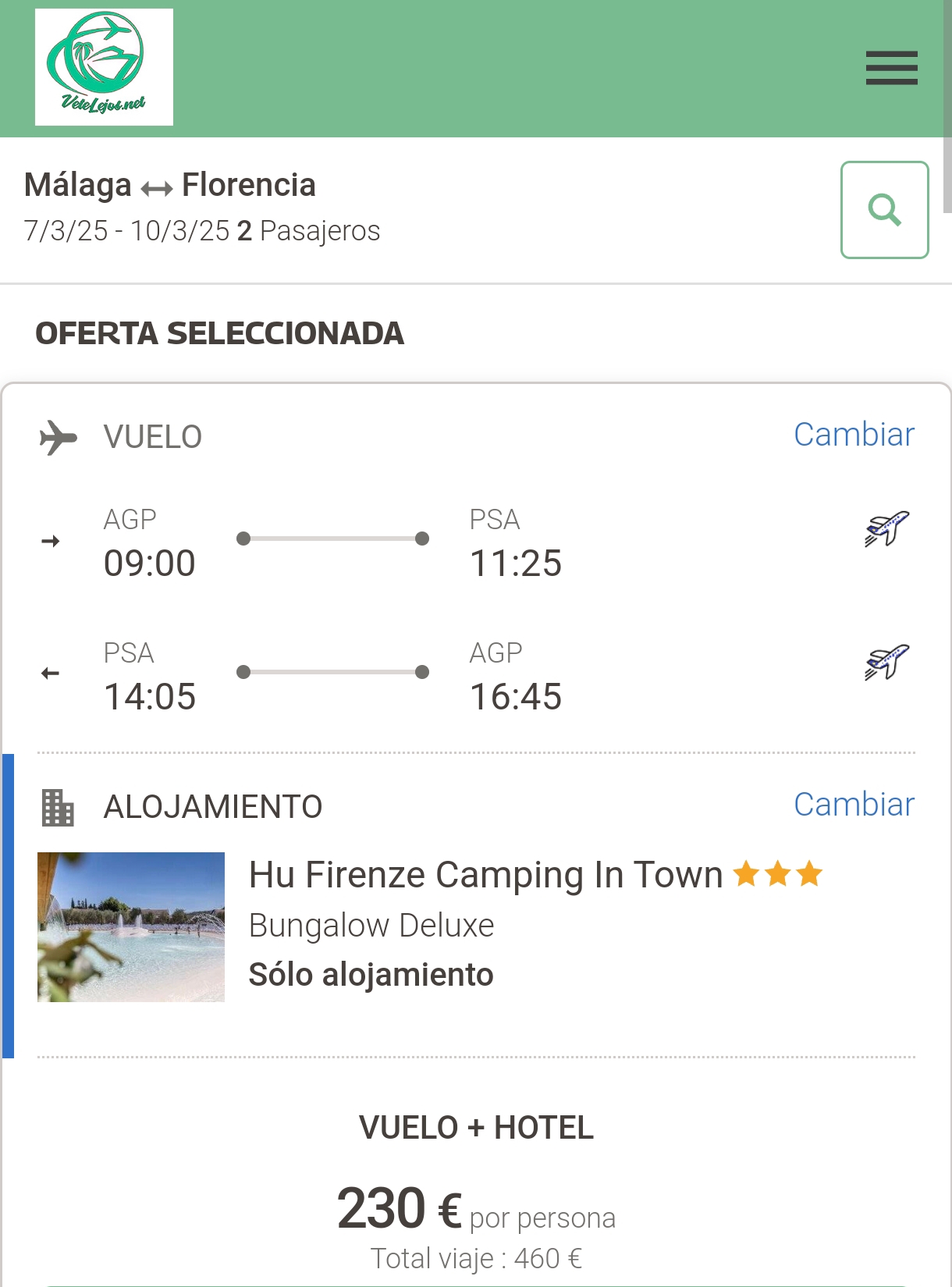Click Cambiar link for the flight

pyautogui.click(x=854, y=435)
